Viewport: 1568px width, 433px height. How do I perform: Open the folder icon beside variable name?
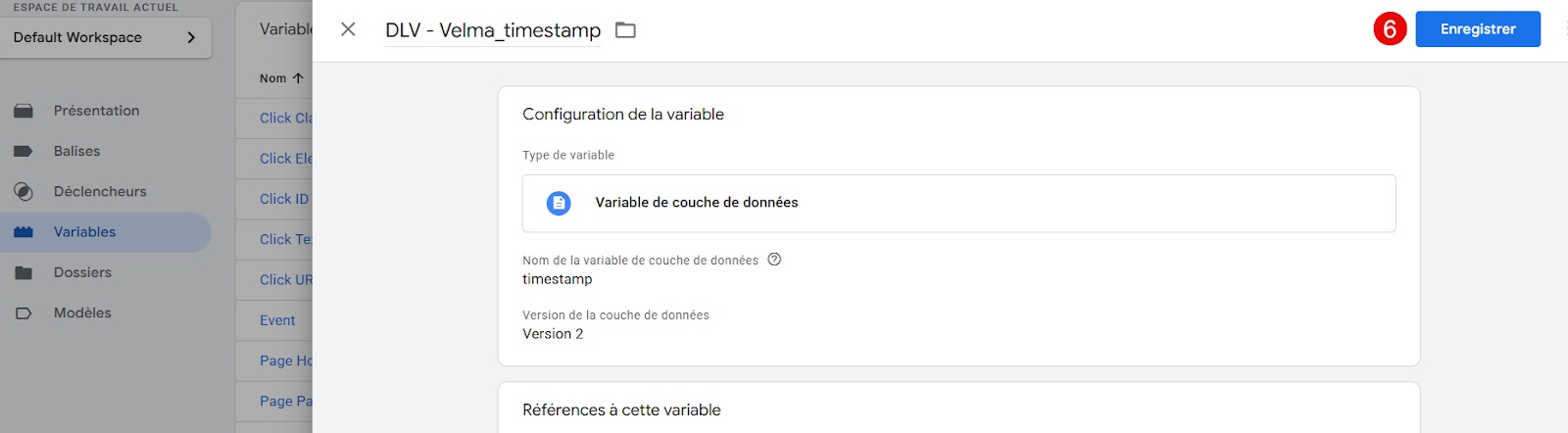click(625, 30)
